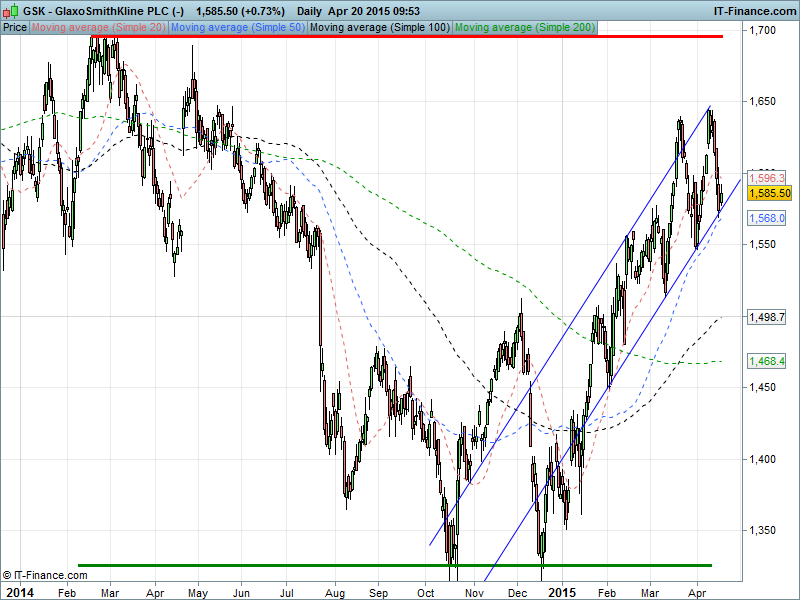Click the 2014 label on time axis
Screen dimensions: 800x600
point(20,592)
